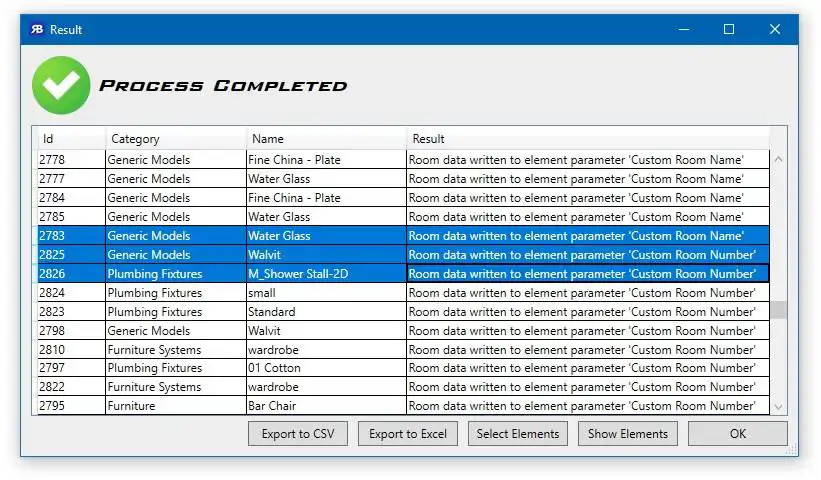This screenshot has width=821, height=480.
Task: Click the scrollbar down arrow
Action: pos(779,407)
